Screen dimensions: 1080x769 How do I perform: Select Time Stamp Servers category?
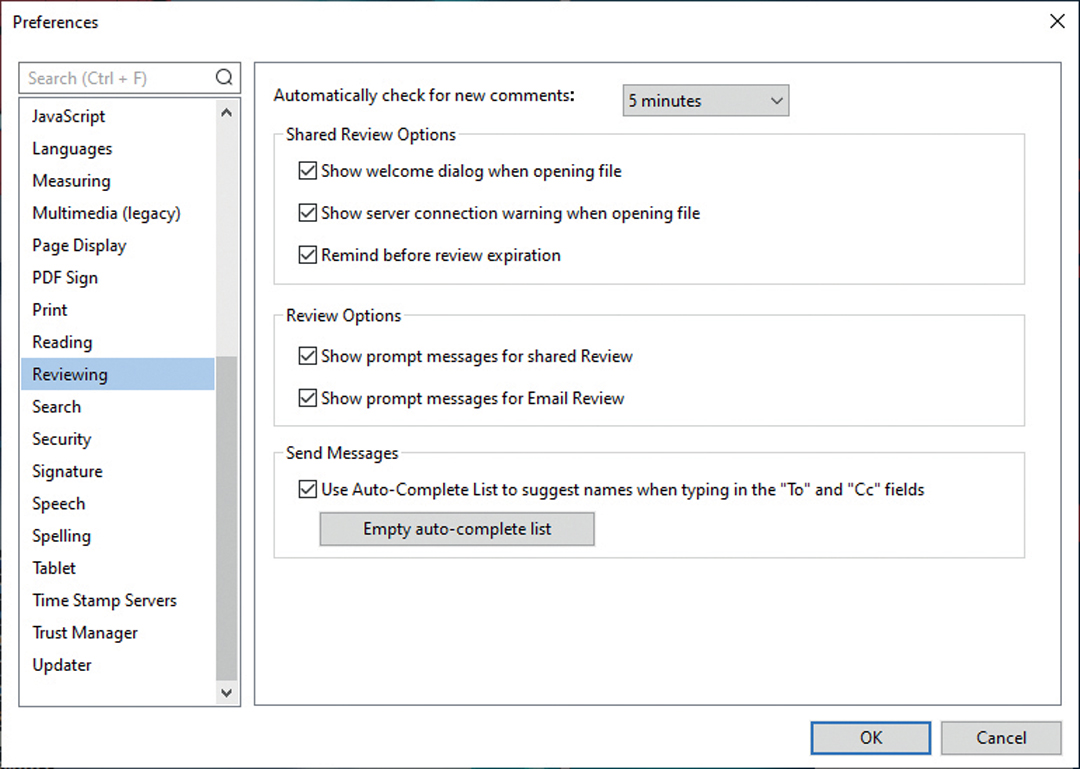tap(104, 600)
